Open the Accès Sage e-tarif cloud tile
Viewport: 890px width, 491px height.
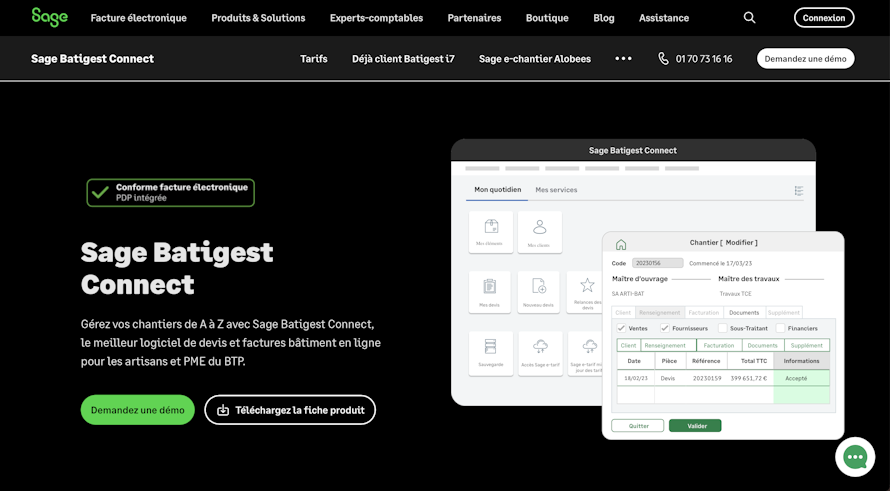(540, 353)
